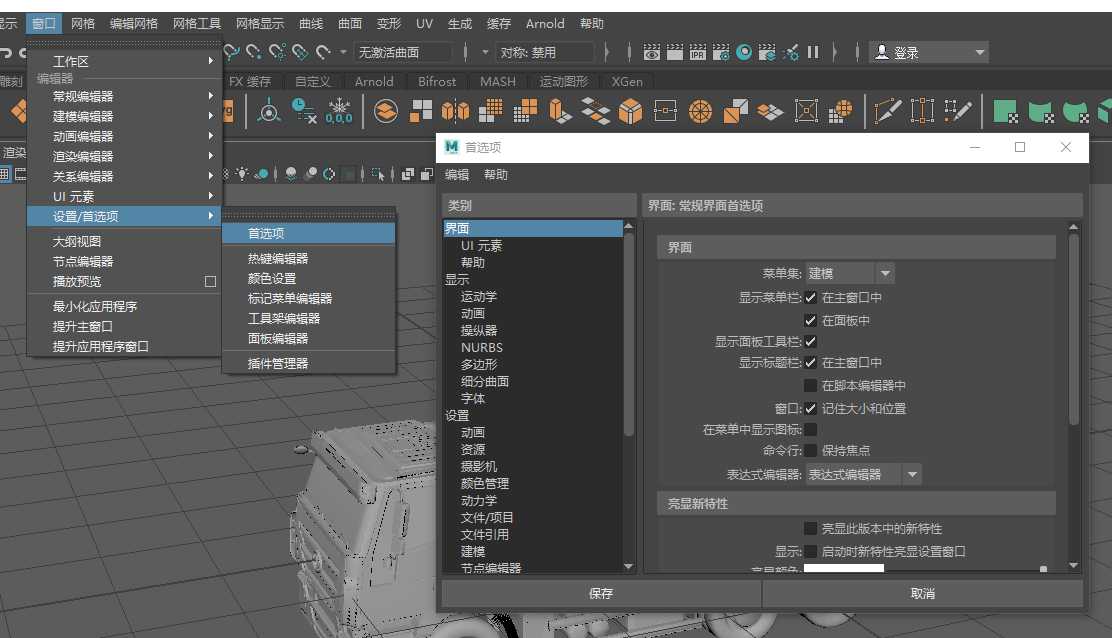Viewport: 1112px width, 638px height.
Task: Switch to XGen shelf tab
Action: [x=627, y=82]
